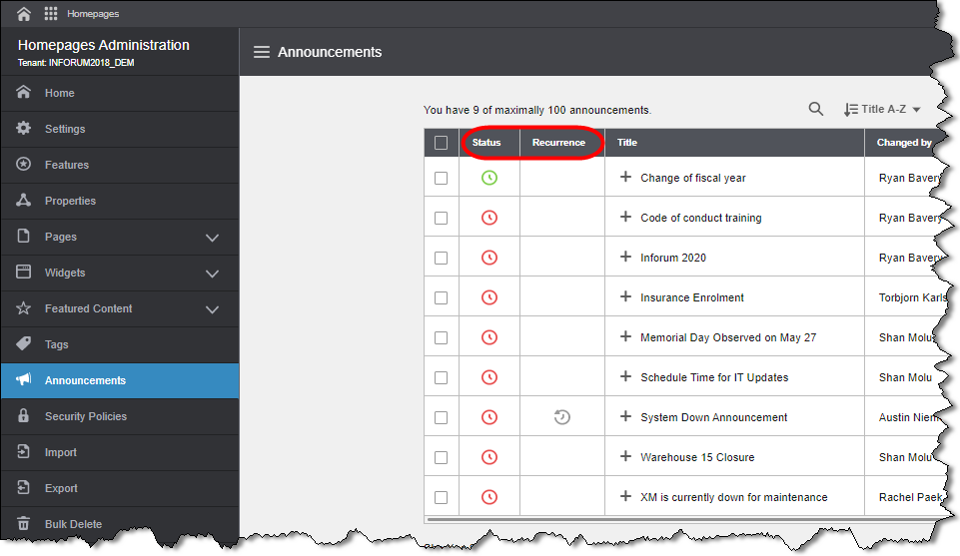Click the Import icon in sidebar
Viewport: 960px width, 556px height.
(23, 452)
